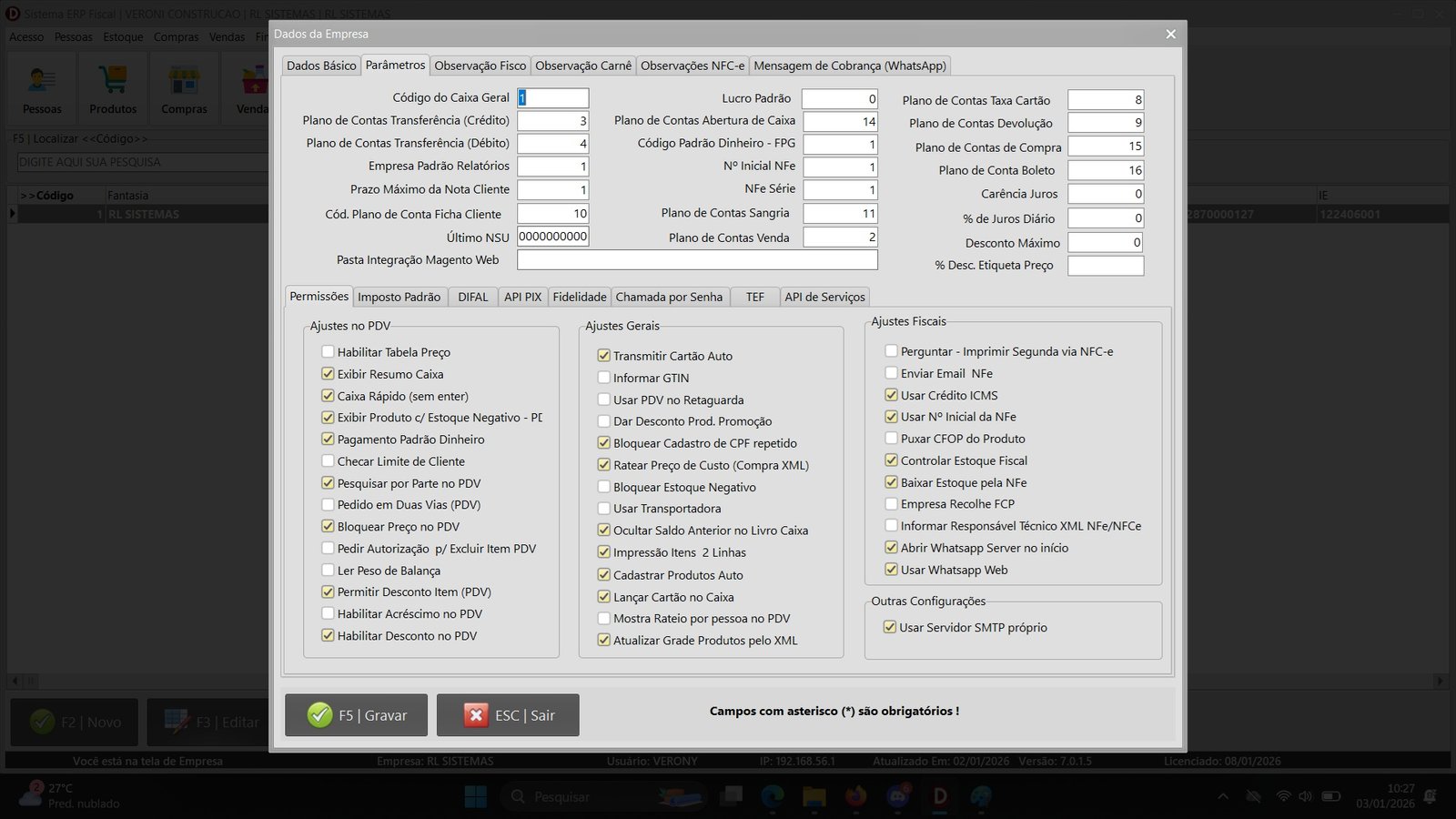Launch Firefox from the taskbar
Image resolution: width=1456 pixels, height=819 pixels.
click(x=855, y=797)
